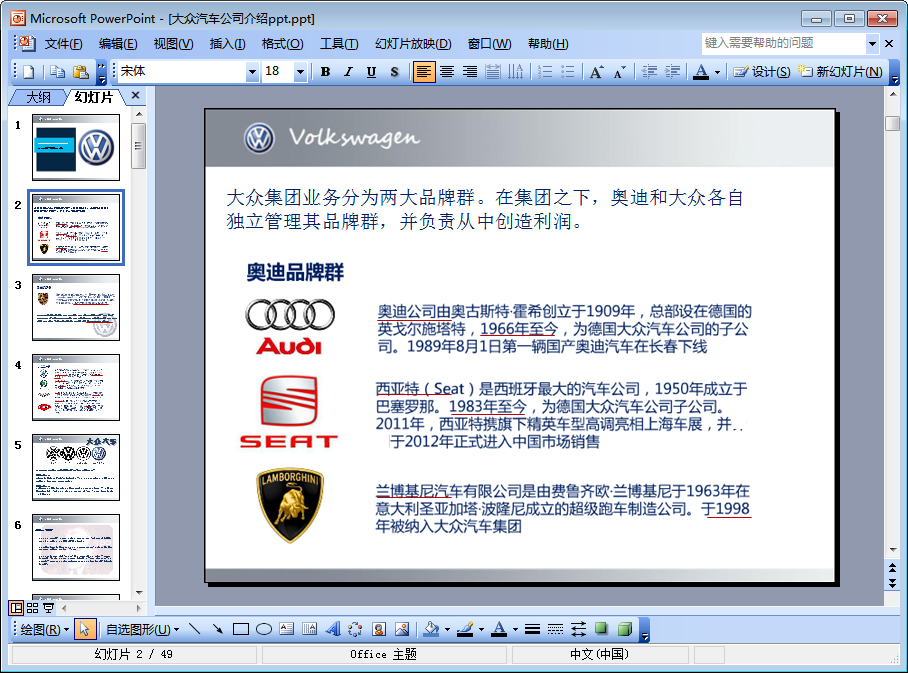Insert a horizontal Text Box
This screenshot has height=673, width=908.
tap(287, 629)
